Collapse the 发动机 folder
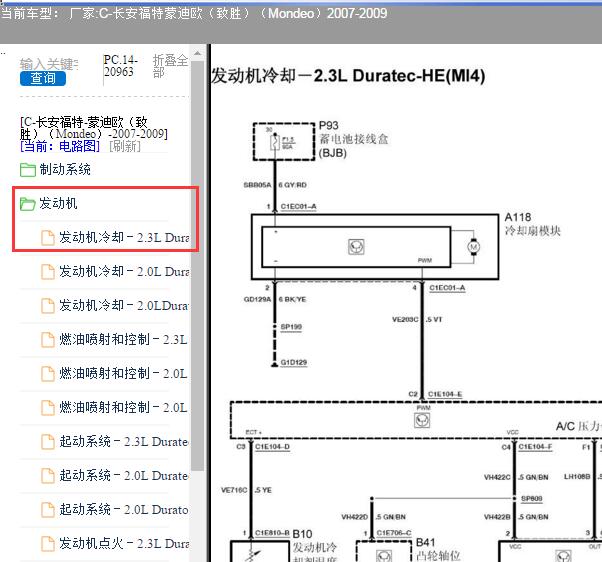 pos(58,203)
